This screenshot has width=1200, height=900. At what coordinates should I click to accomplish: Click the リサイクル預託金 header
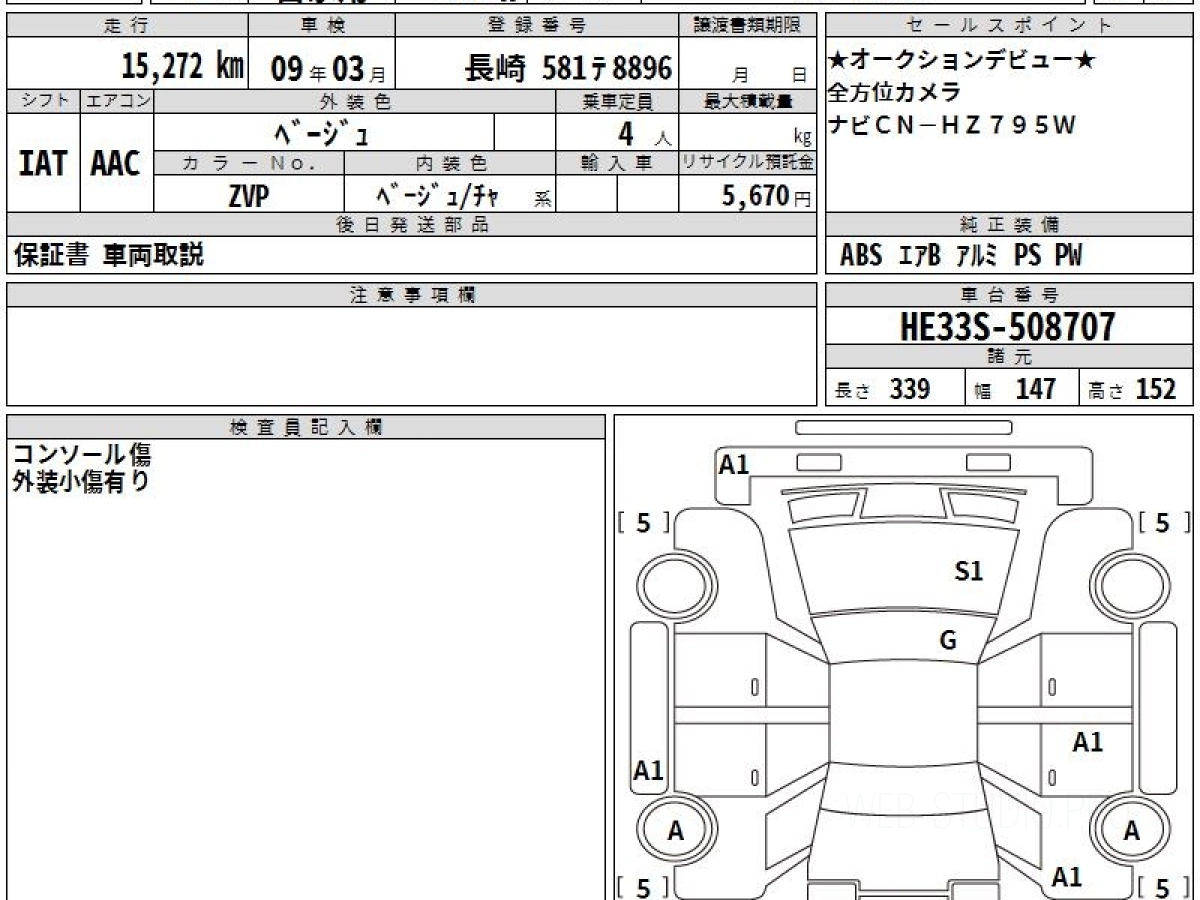click(748, 163)
